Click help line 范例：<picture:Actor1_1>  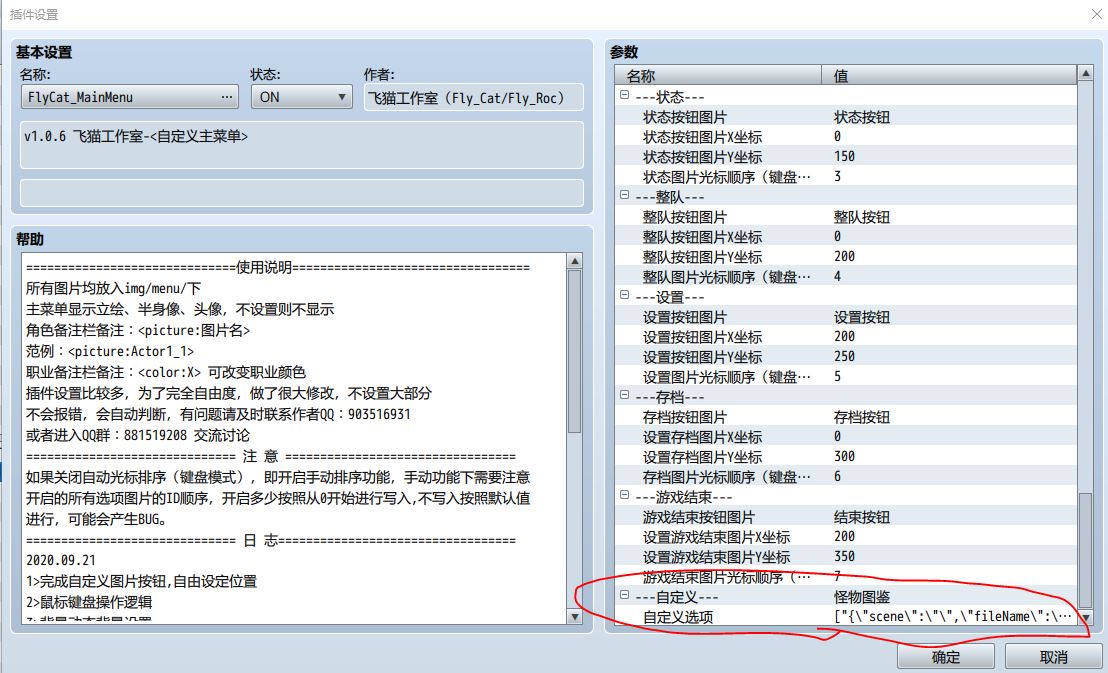110,351
